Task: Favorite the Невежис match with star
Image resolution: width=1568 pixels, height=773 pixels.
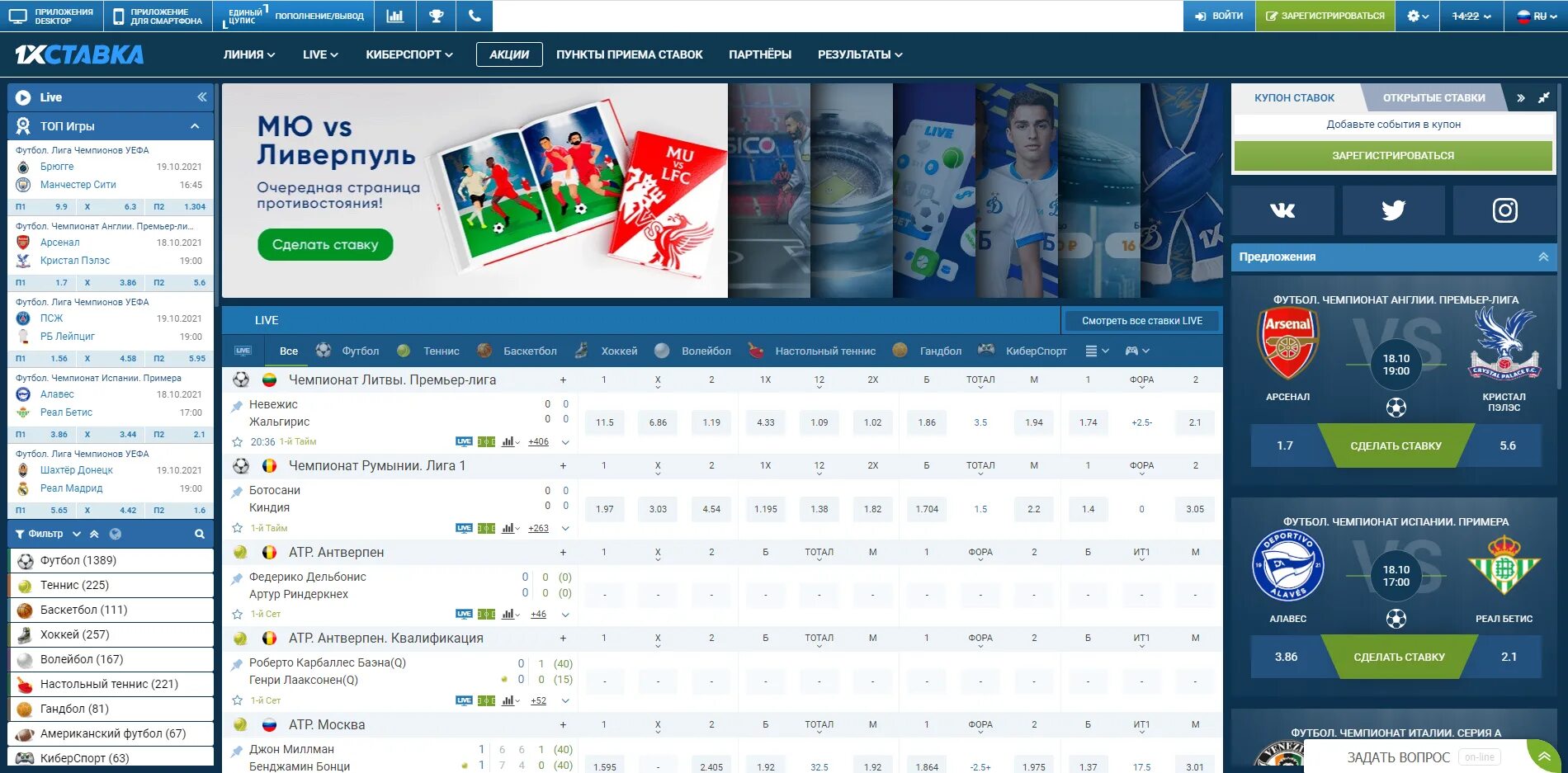Action: point(238,442)
